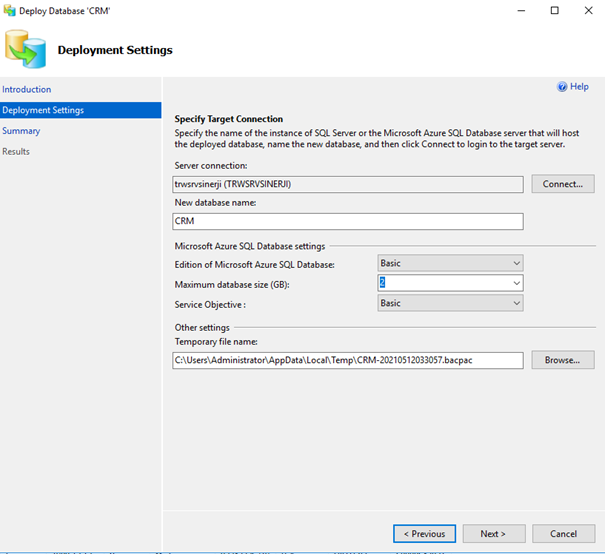Click the Deployment Settings page title

point(115,50)
